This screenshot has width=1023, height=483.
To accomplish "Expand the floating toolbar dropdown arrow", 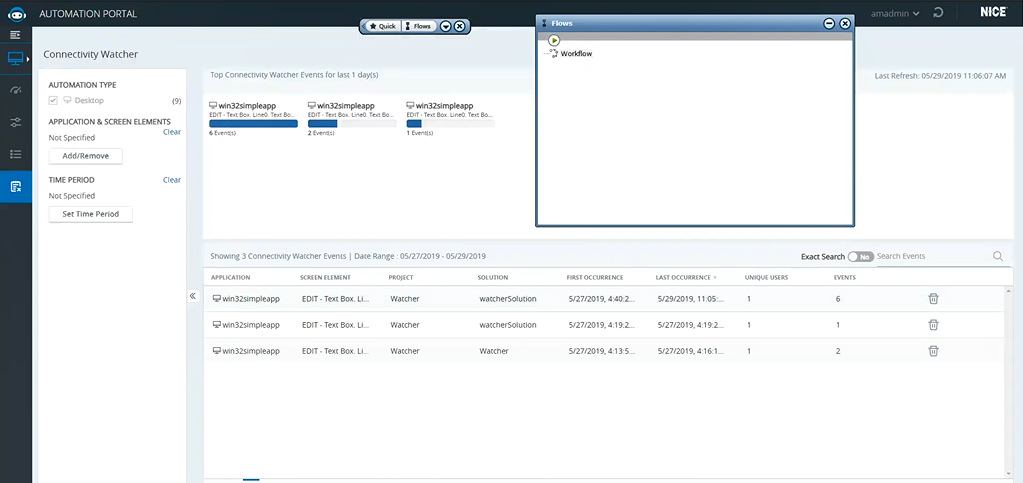I will [446, 26].
